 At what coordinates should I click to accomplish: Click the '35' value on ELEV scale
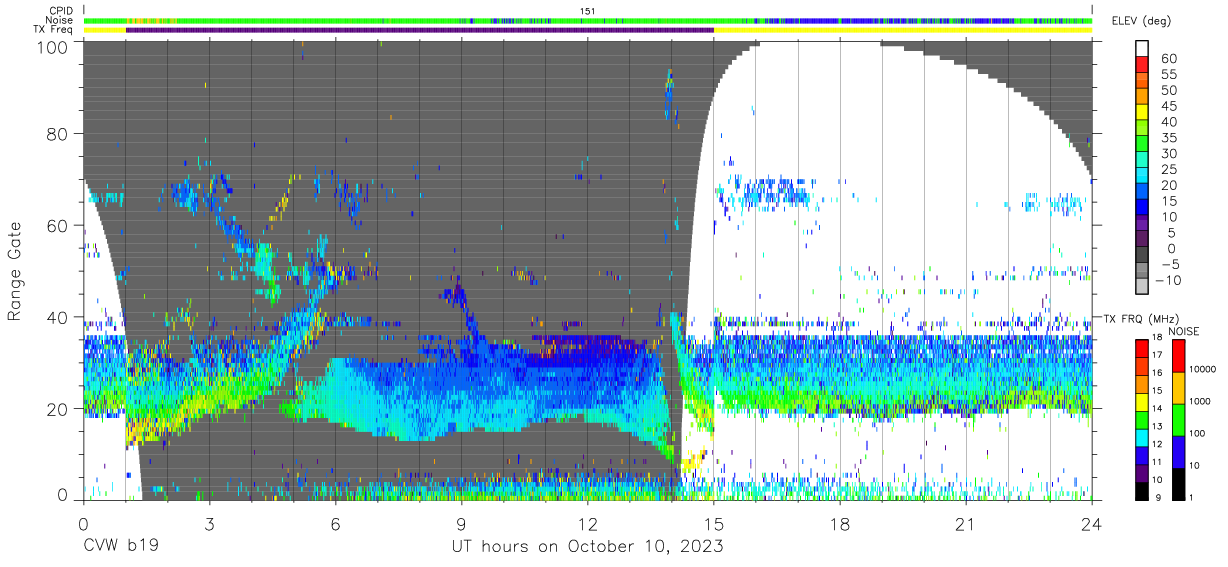[1167, 138]
